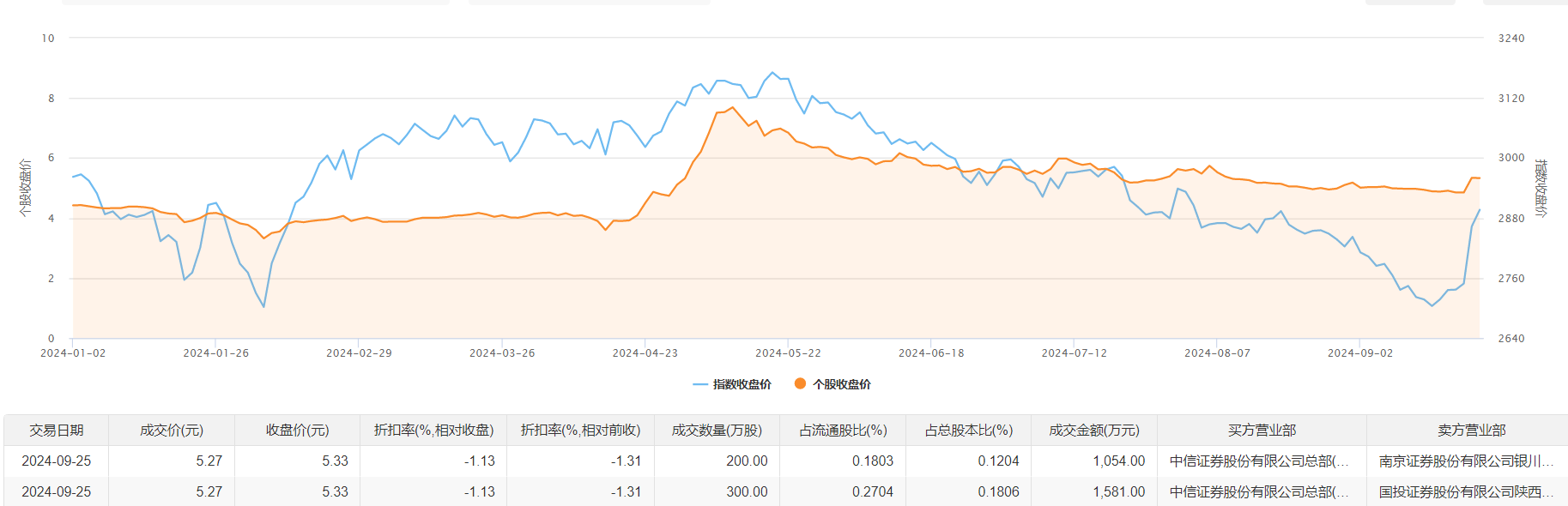Viewport: 1568px width, 506px height.
Task: Click the 2024-01-02 x-axis date label
Action: point(73,353)
